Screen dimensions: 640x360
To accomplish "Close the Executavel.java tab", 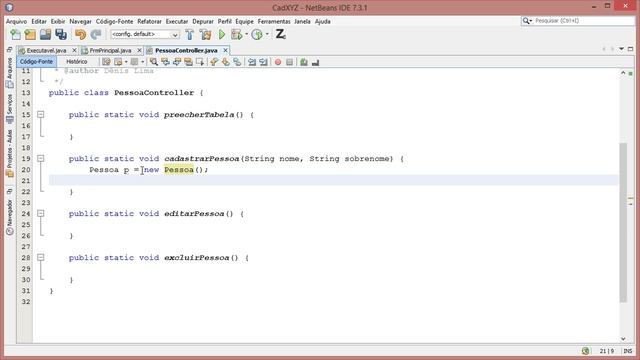I will click(74, 50).
